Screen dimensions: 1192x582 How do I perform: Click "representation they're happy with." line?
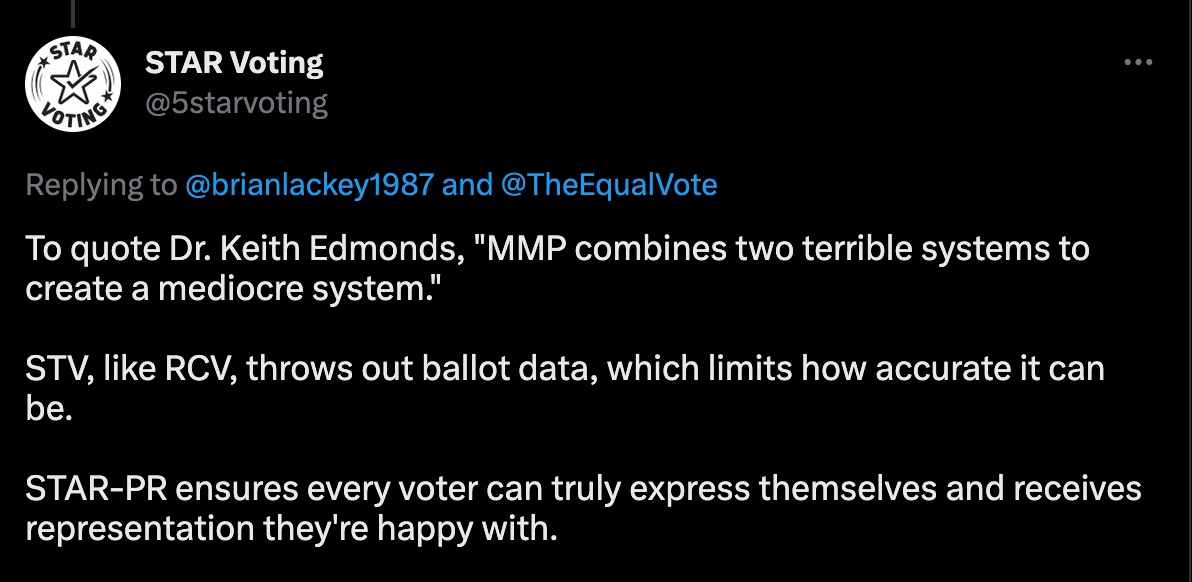click(291, 530)
